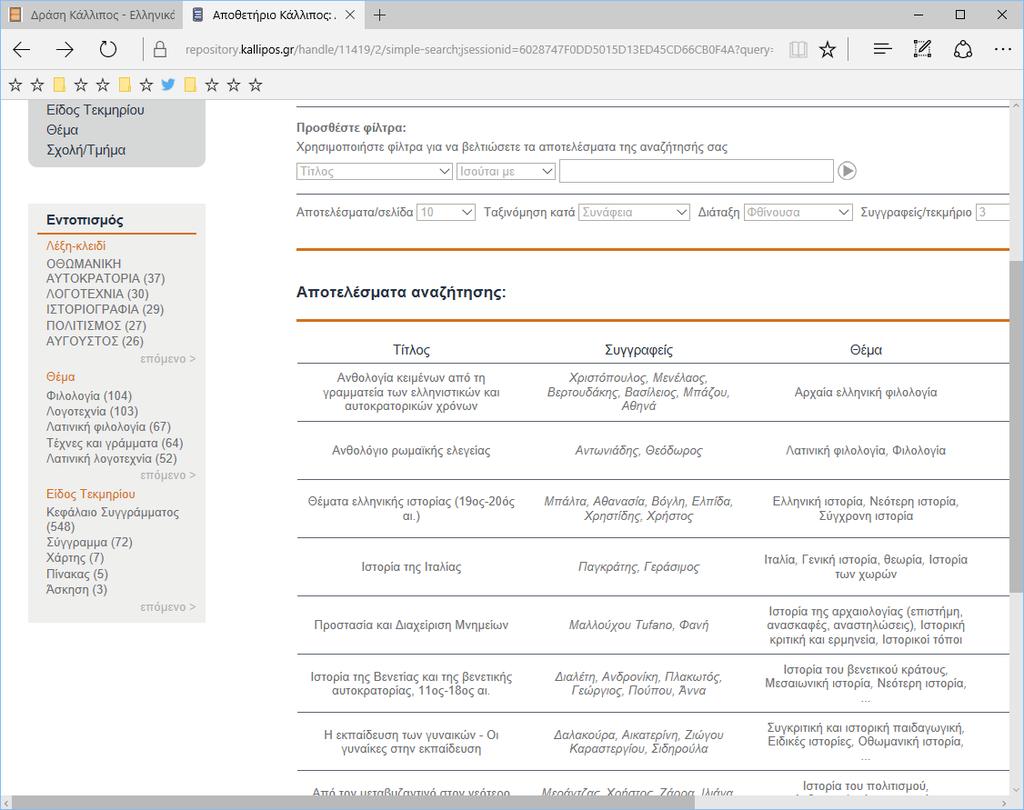Open Σχολή/Τμήμα browse link
Image resolution: width=1024 pixels, height=810 pixels.
click(x=86, y=150)
